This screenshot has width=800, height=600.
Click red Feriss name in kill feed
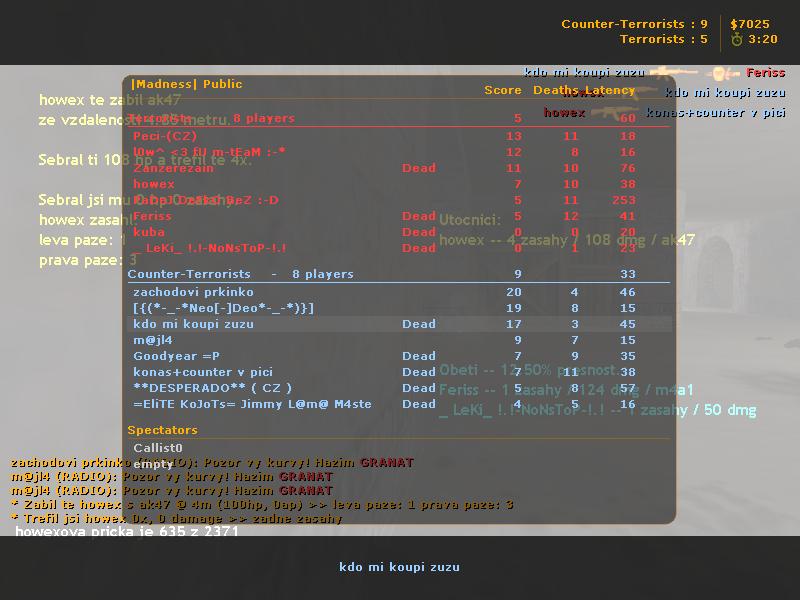tap(765, 72)
